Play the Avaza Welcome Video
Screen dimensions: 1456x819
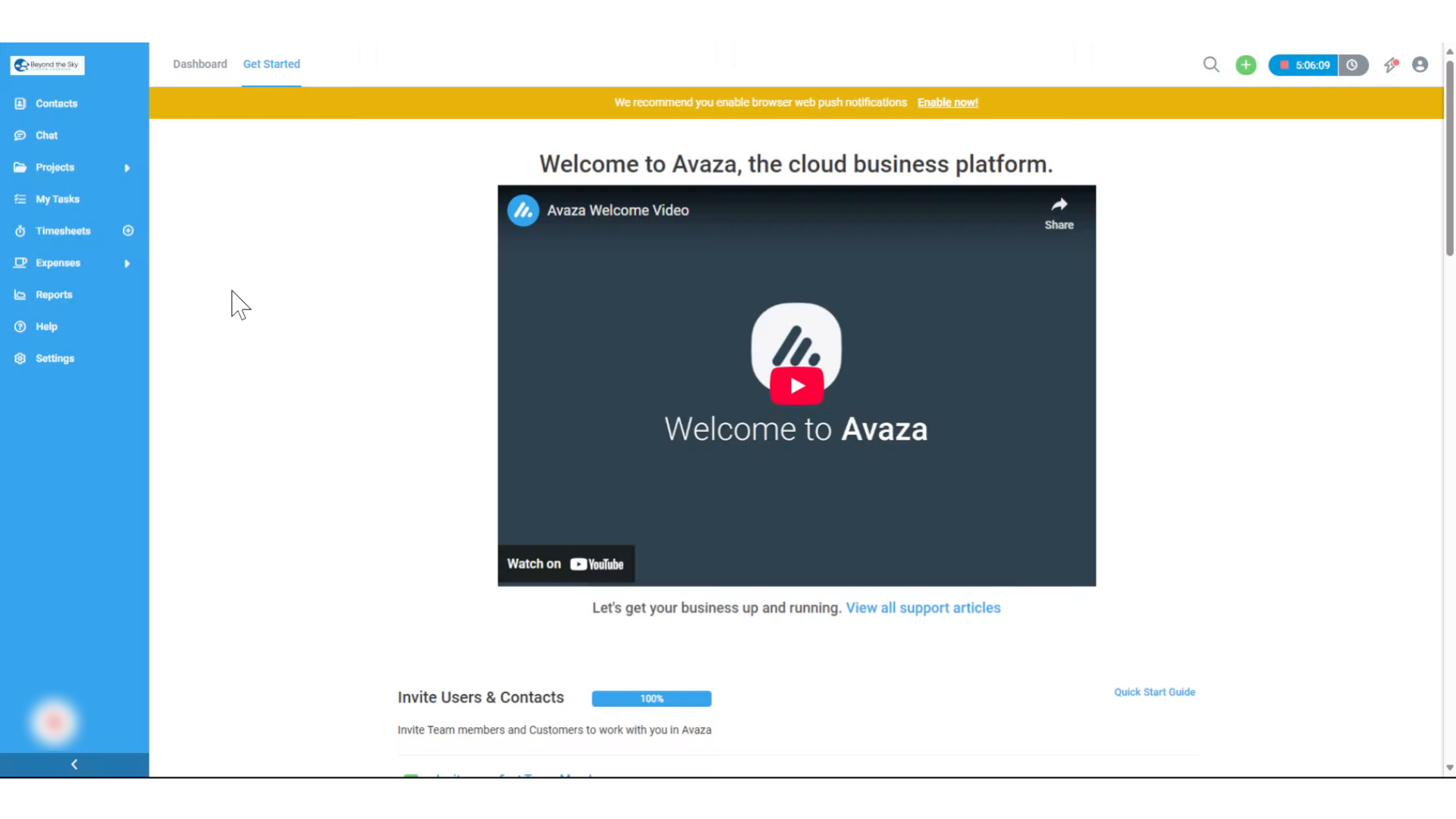(796, 386)
